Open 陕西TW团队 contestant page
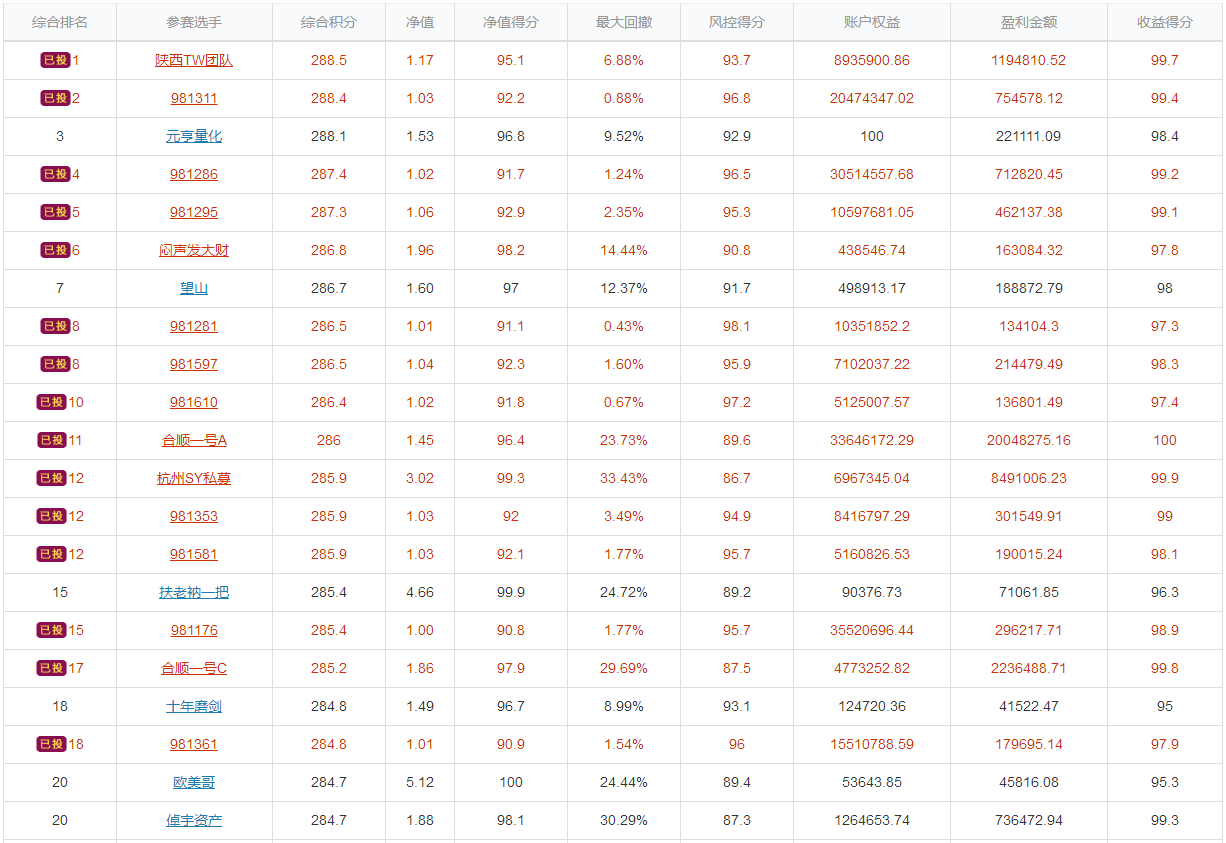 pyautogui.click(x=194, y=60)
